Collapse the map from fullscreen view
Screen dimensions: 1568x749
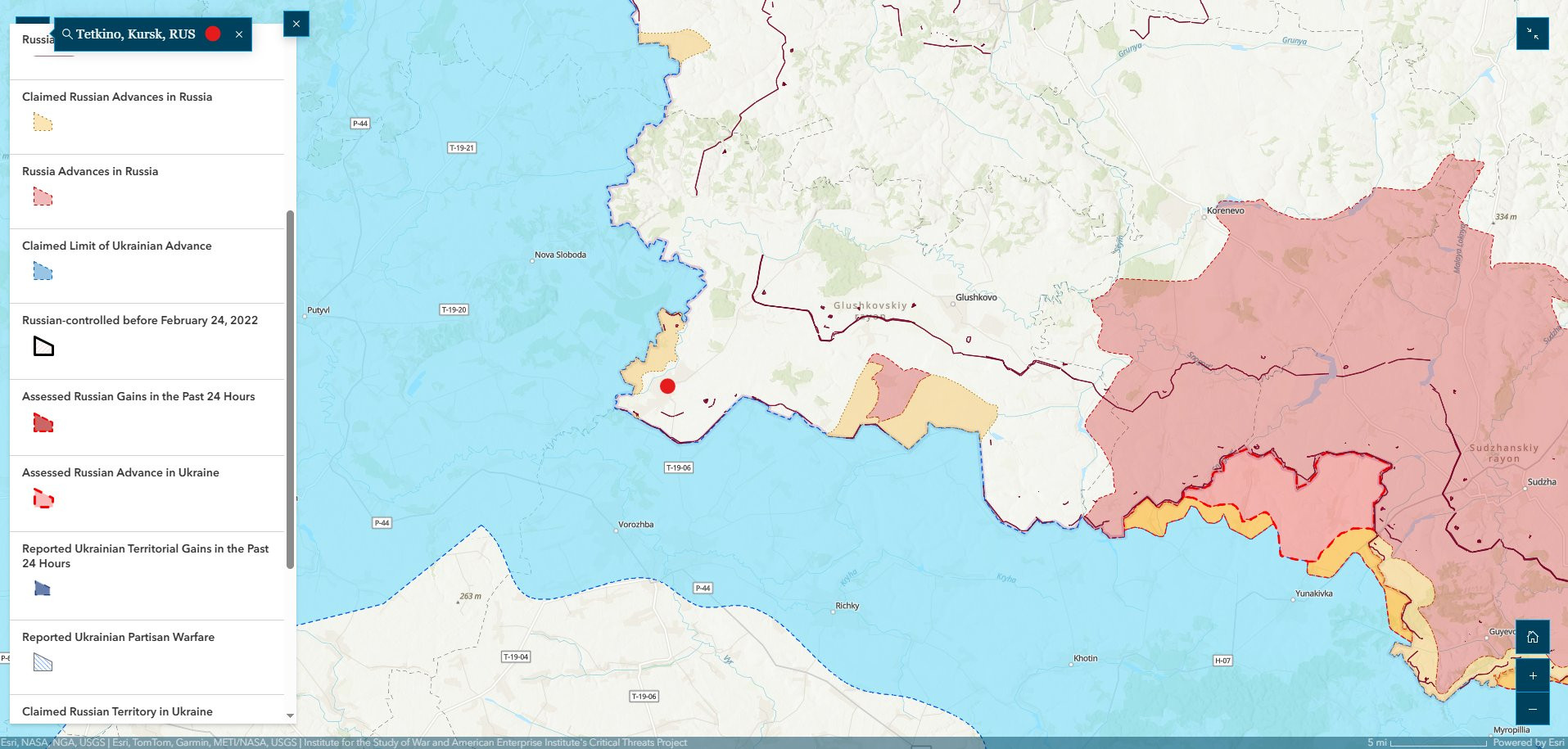1532,34
